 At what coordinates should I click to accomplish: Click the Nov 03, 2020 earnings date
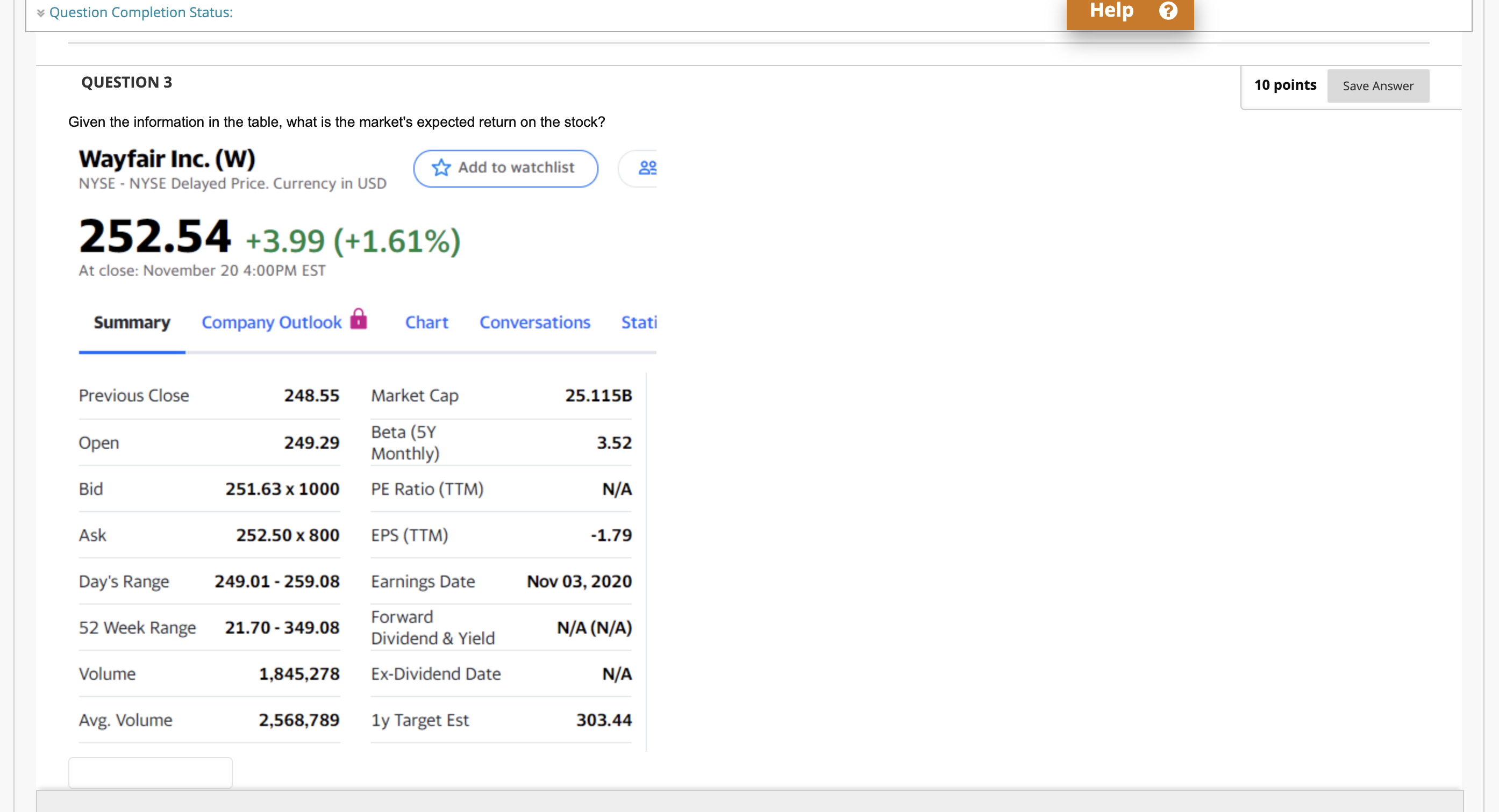[x=578, y=581]
